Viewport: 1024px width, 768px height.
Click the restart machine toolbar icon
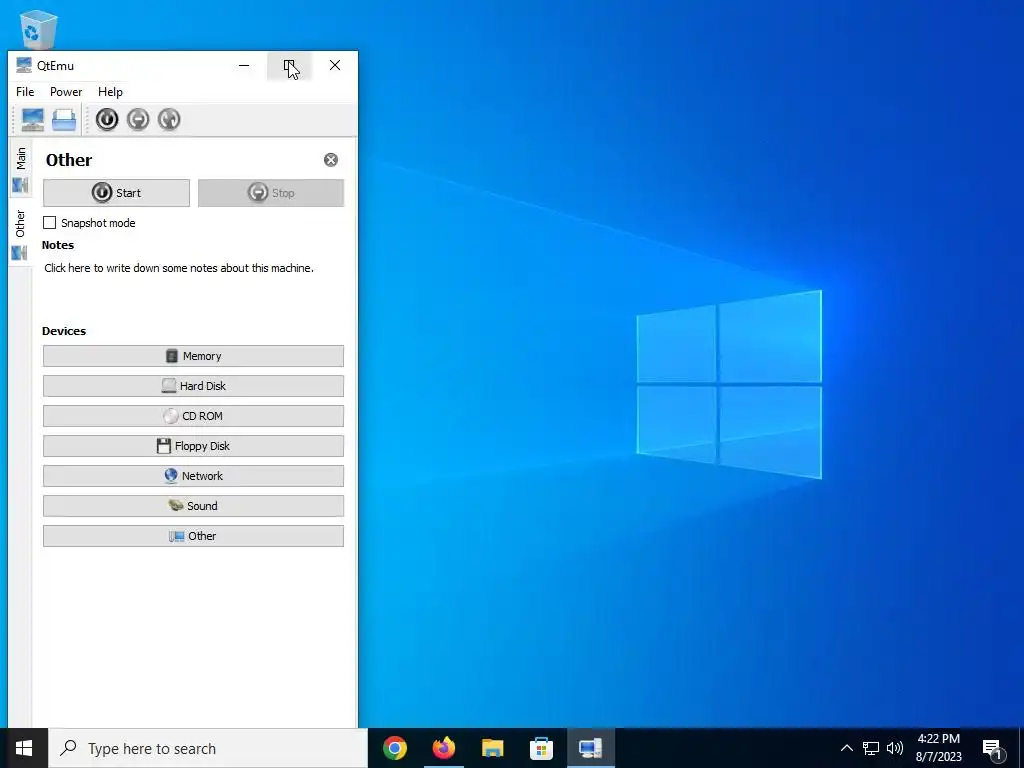169,120
